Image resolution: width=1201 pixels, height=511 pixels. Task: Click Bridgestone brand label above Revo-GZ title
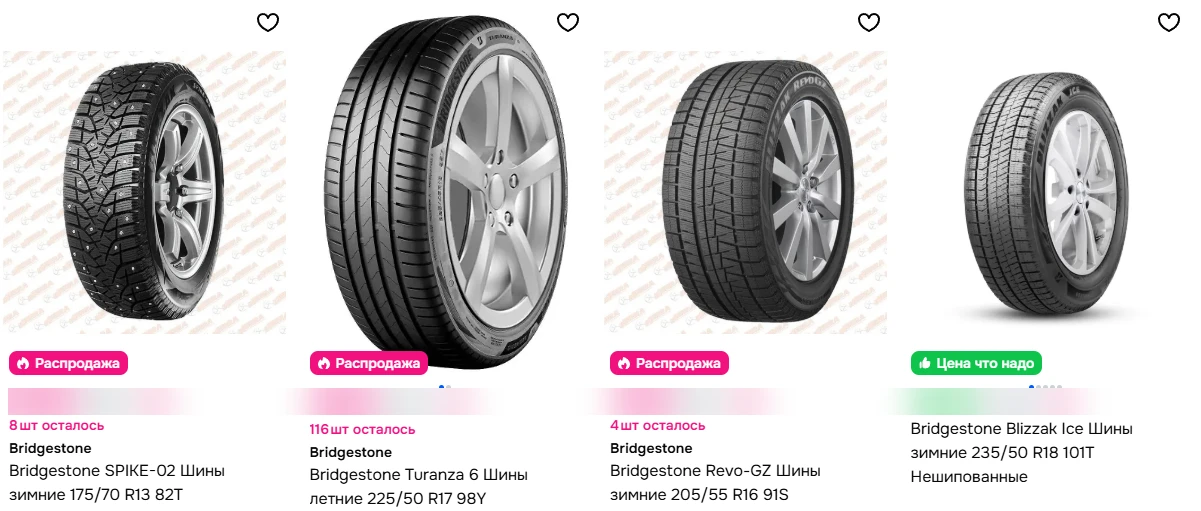(x=651, y=448)
